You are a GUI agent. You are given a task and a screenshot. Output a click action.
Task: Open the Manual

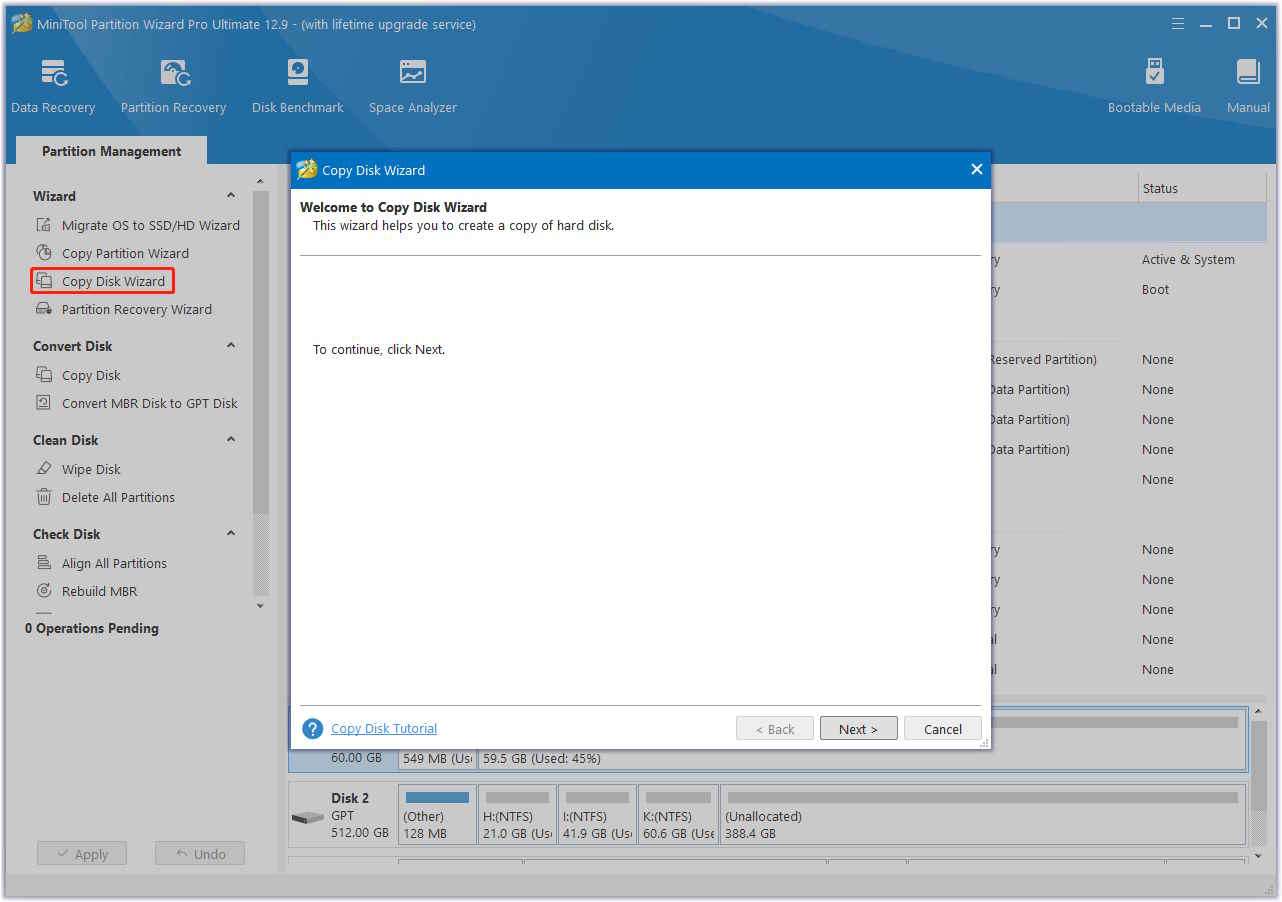(1247, 86)
